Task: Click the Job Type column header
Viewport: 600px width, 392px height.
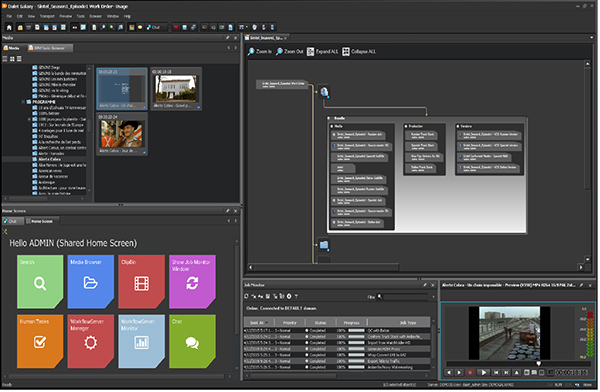Action: tap(407, 322)
